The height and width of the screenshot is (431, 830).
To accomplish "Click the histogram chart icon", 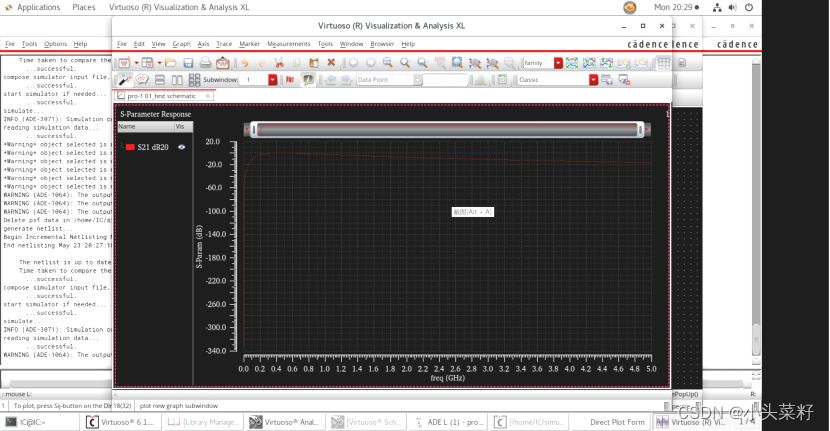I will [481, 80].
